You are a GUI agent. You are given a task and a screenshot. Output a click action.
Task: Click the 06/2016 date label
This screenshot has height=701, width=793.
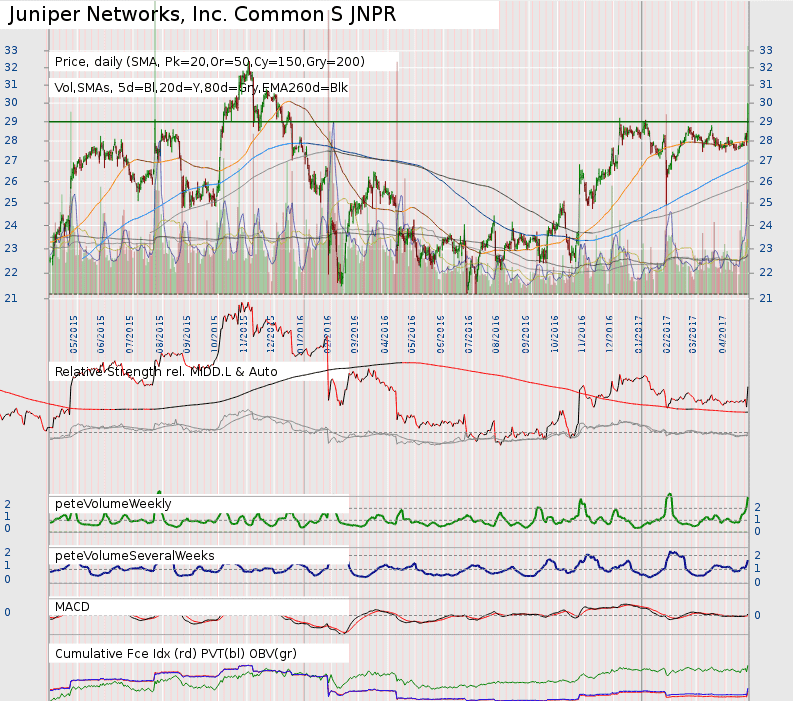[x=440, y=334]
